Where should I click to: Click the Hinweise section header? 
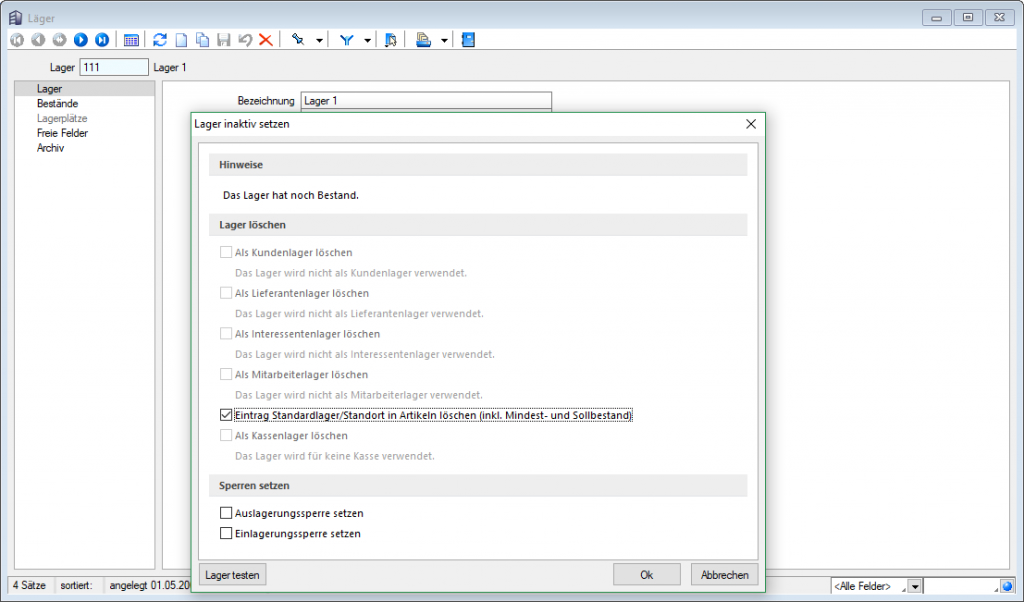point(478,165)
